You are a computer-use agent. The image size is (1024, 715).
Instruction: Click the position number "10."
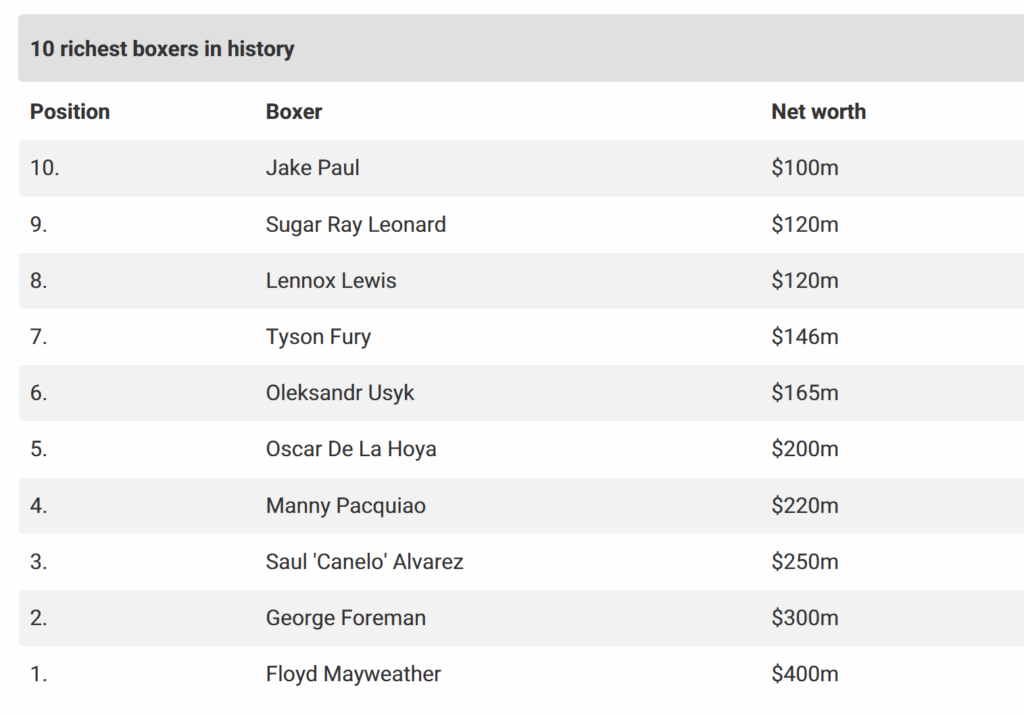pyautogui.click(x=45, y=168)
